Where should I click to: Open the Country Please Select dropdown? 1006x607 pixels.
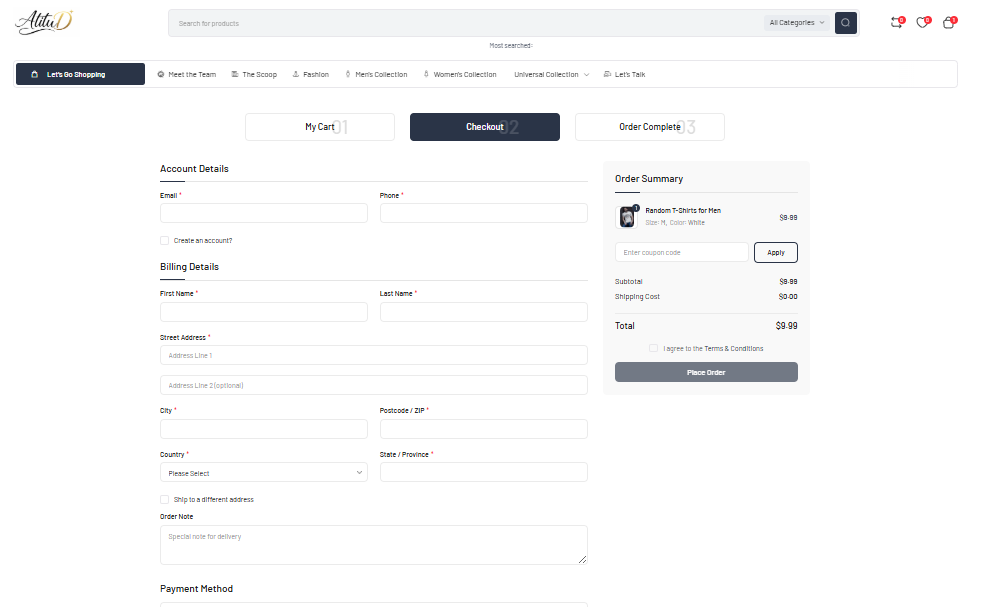tap(264, 472)
